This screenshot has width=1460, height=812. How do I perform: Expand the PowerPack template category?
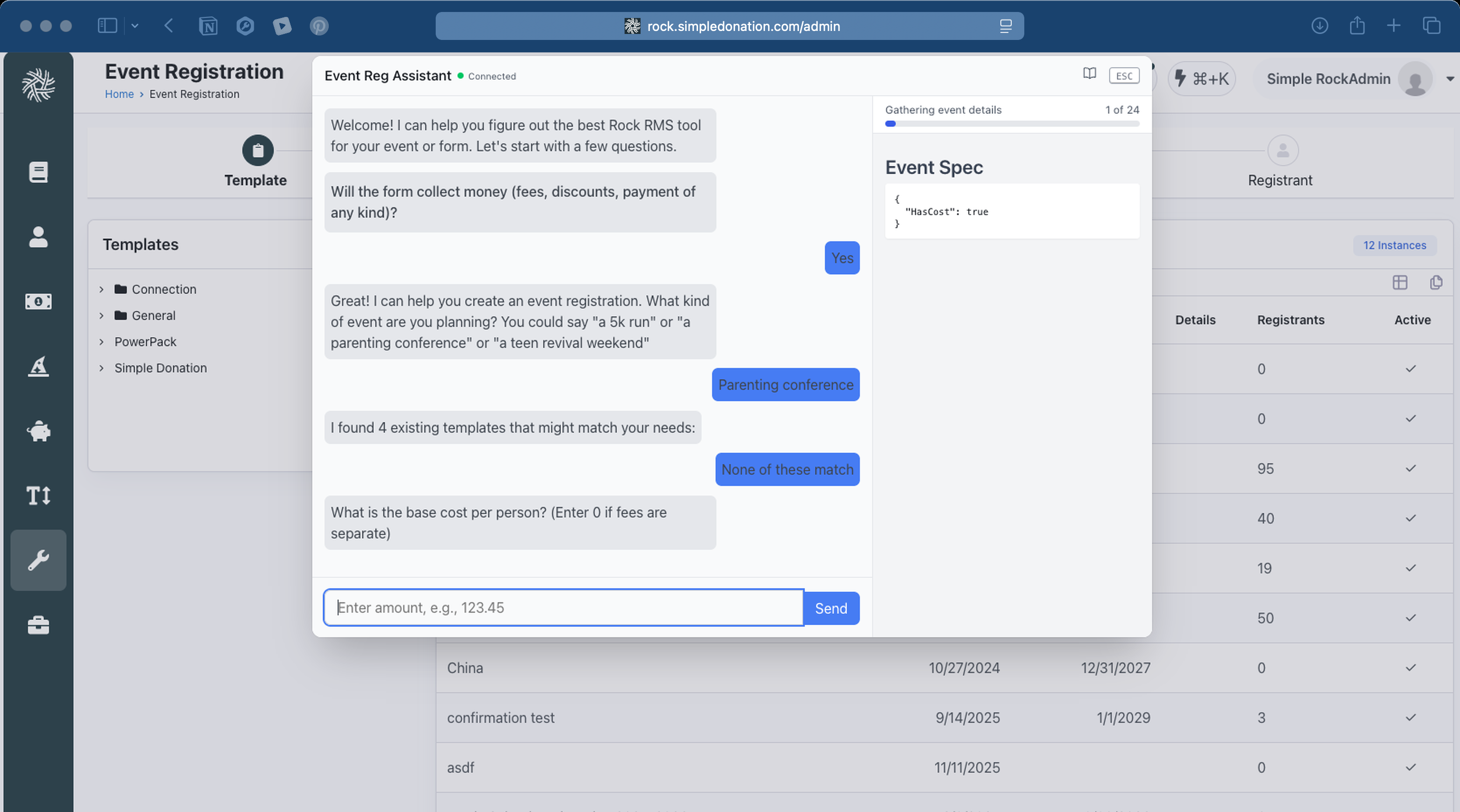pyautogui.click(x=101, y=342)
